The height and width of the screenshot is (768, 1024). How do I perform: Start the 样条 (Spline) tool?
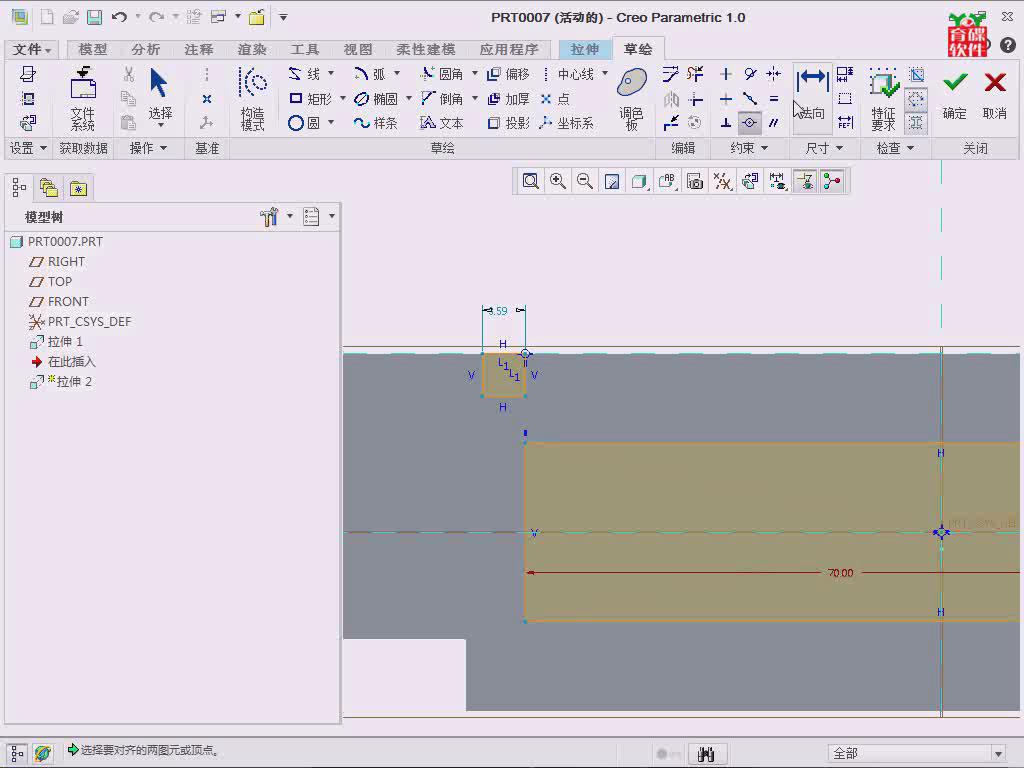[x=376, y=123]
